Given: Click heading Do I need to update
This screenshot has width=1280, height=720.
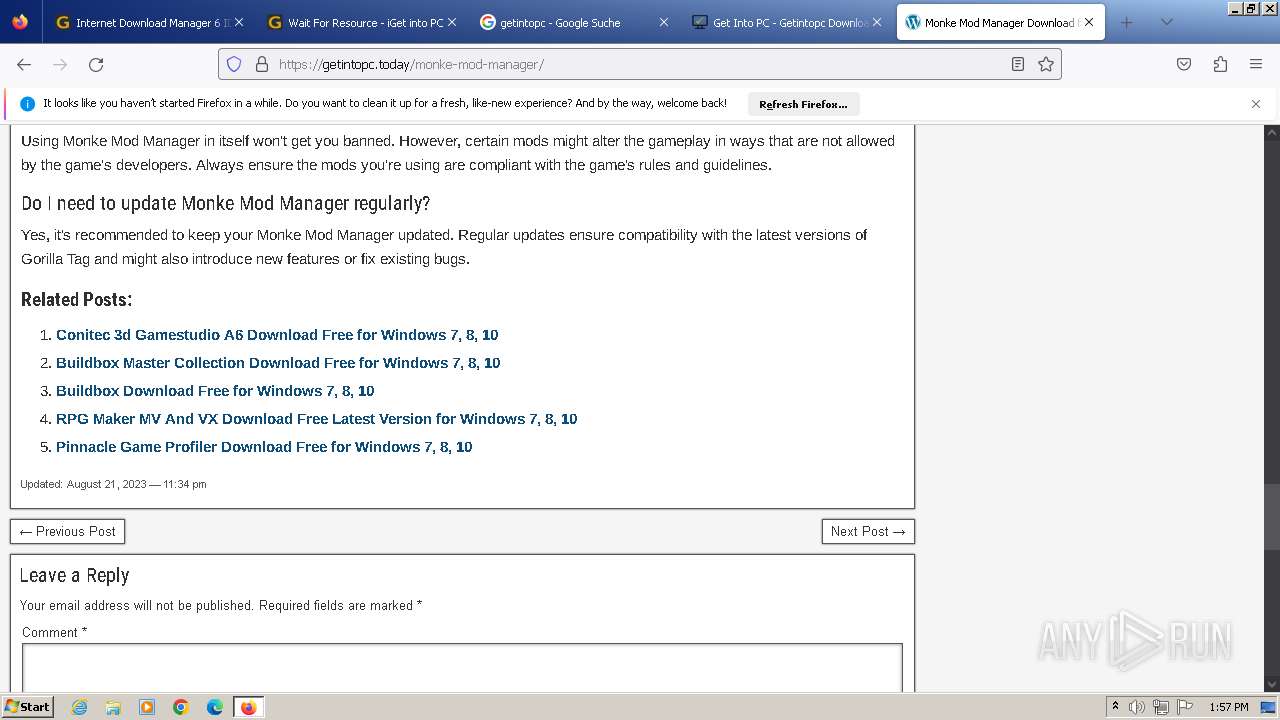Looking at the screenshot, I should point(226,203).
